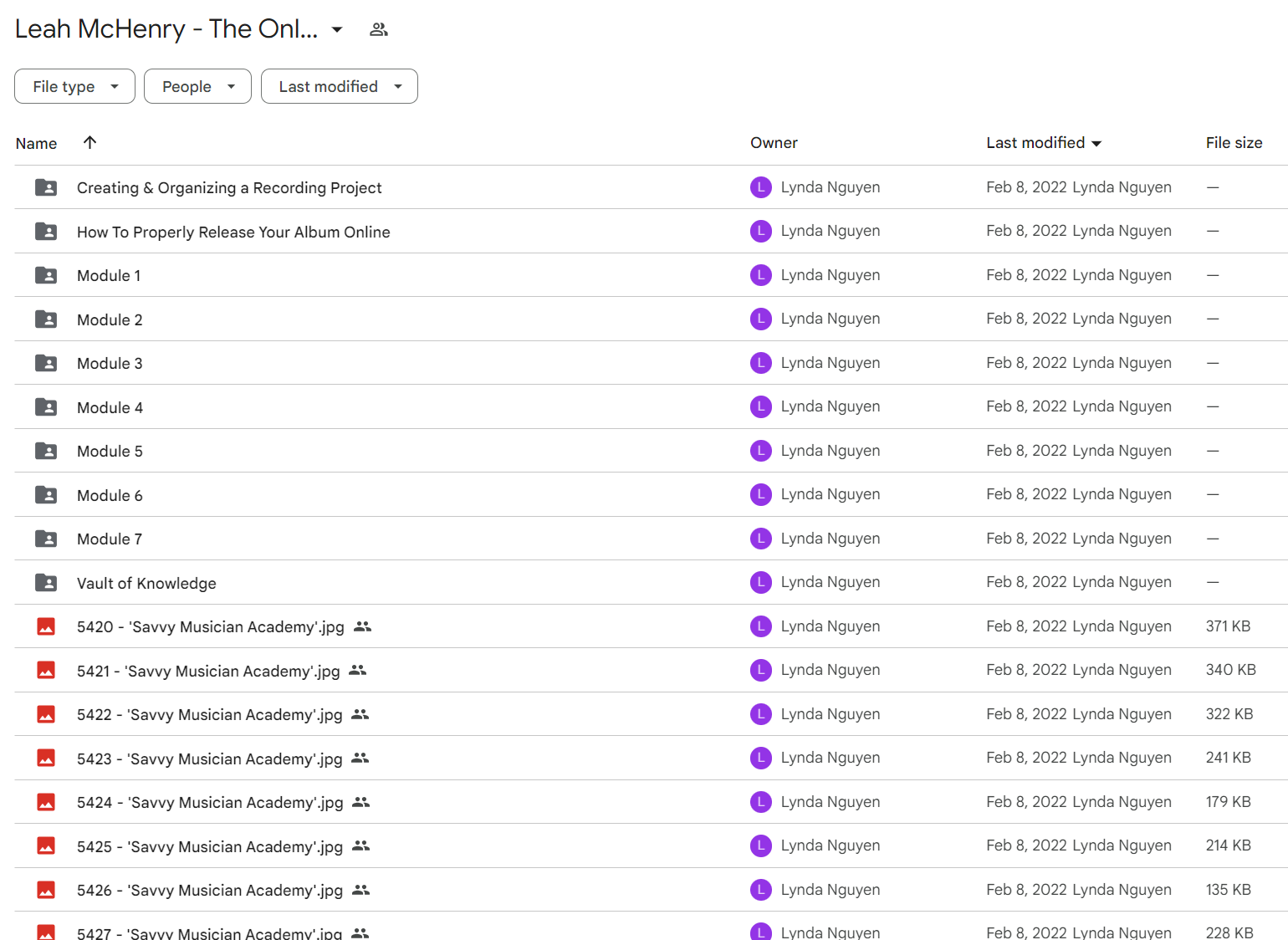Select file '5423 - 'Savvy Musician Academy'.jpg'
This screenshot has height=940, width=1288.
click(x=210, y=759)
